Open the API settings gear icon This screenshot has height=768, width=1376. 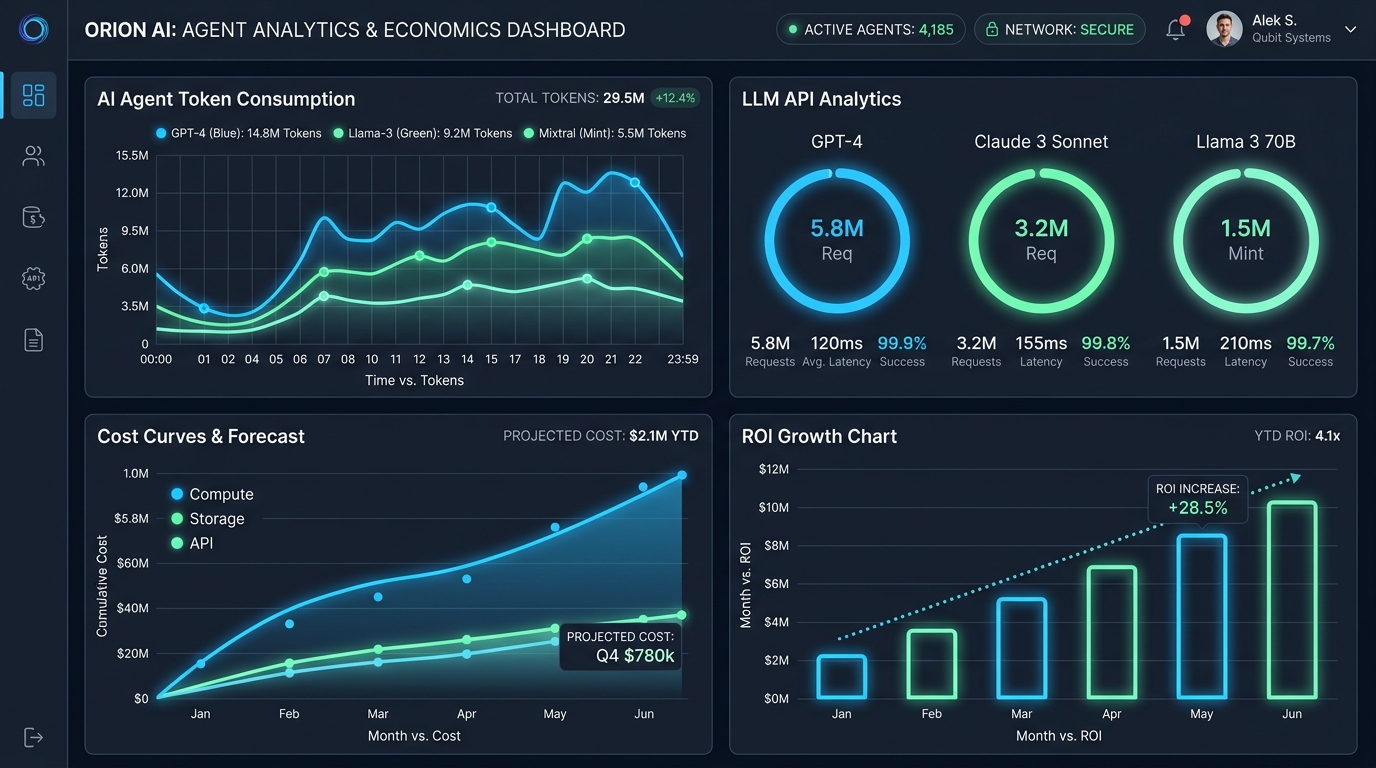click(34, 278)
